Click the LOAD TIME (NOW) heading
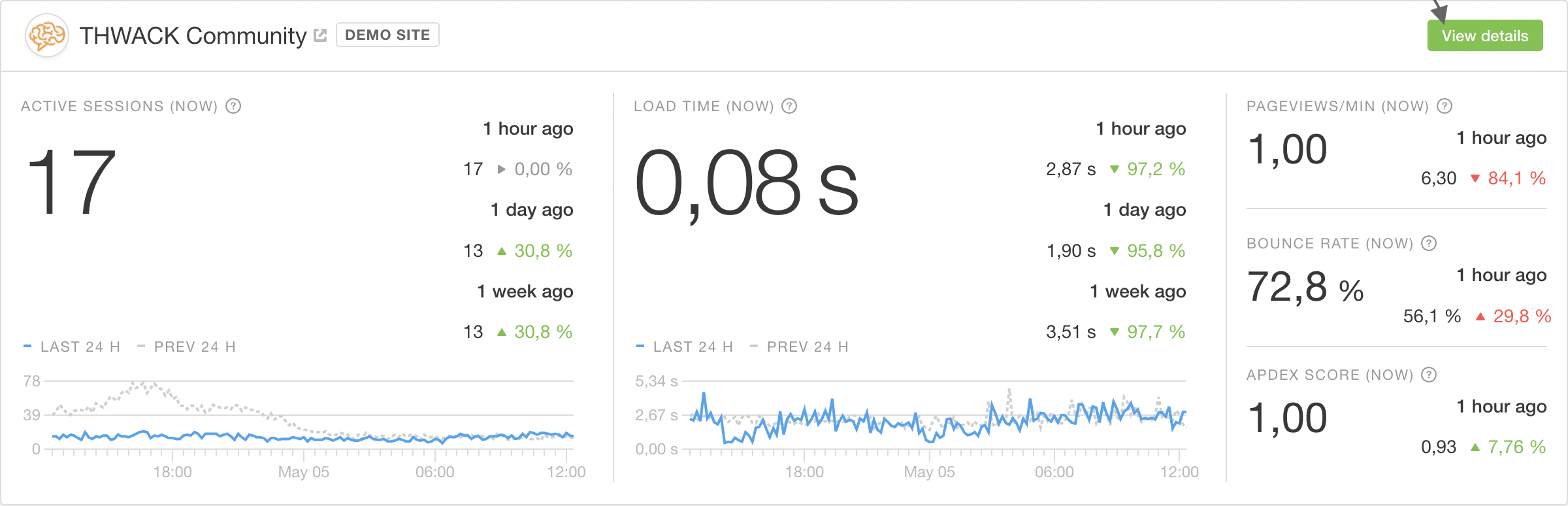 pos(704,106)
